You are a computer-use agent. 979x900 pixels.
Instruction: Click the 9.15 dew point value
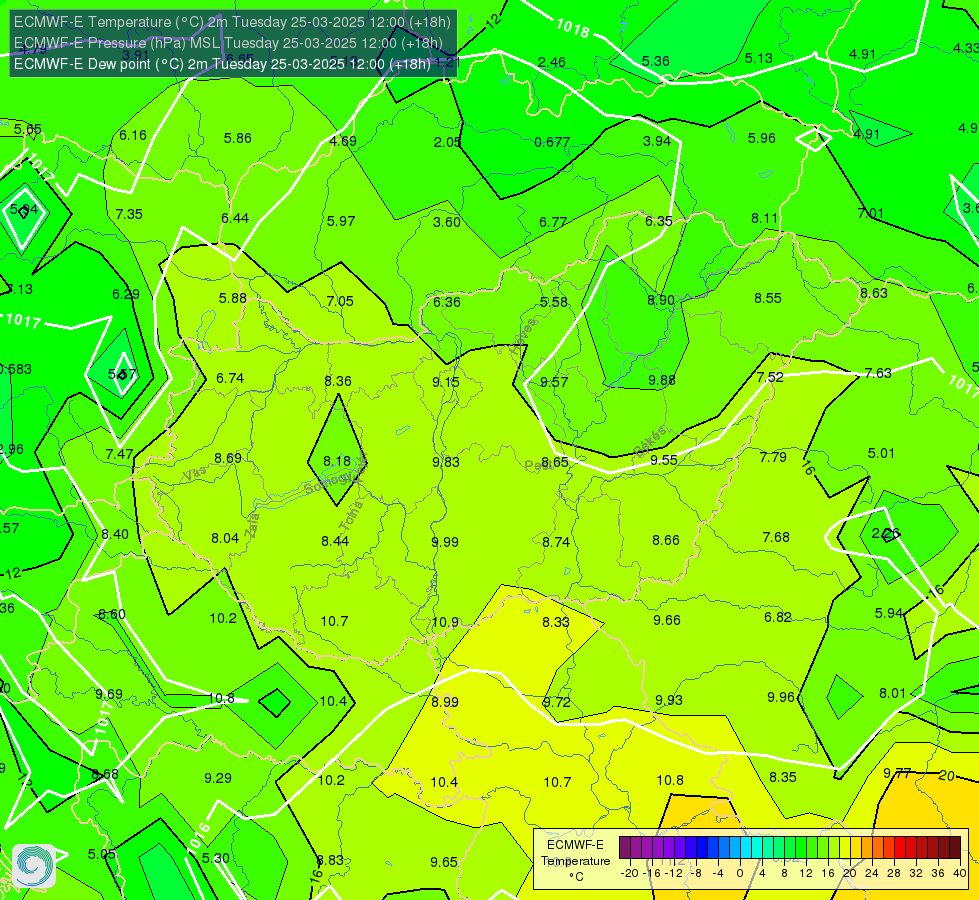(446, 382)
